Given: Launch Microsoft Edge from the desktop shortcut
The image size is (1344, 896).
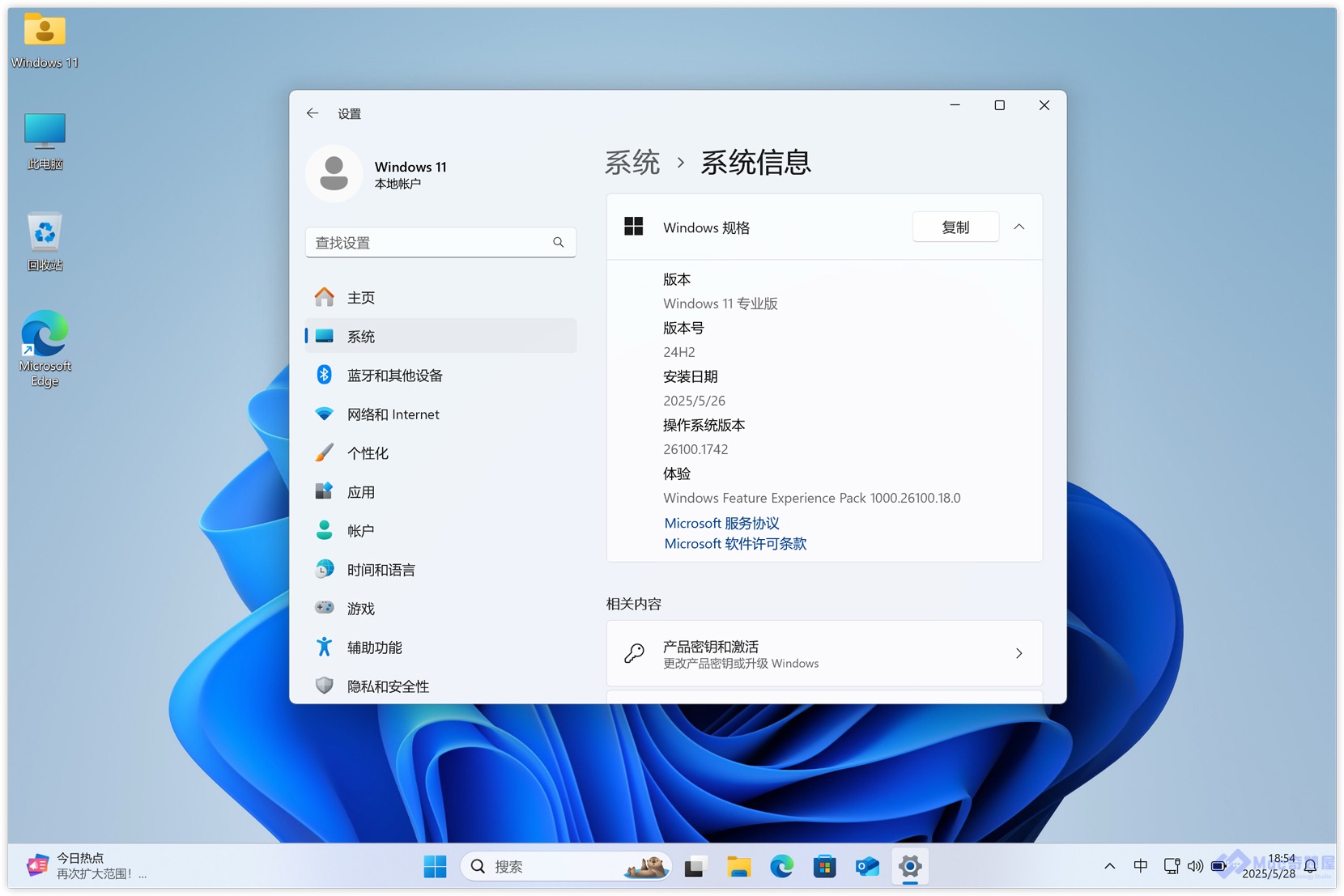Looking at the screenshot, I should coord(45,349).
